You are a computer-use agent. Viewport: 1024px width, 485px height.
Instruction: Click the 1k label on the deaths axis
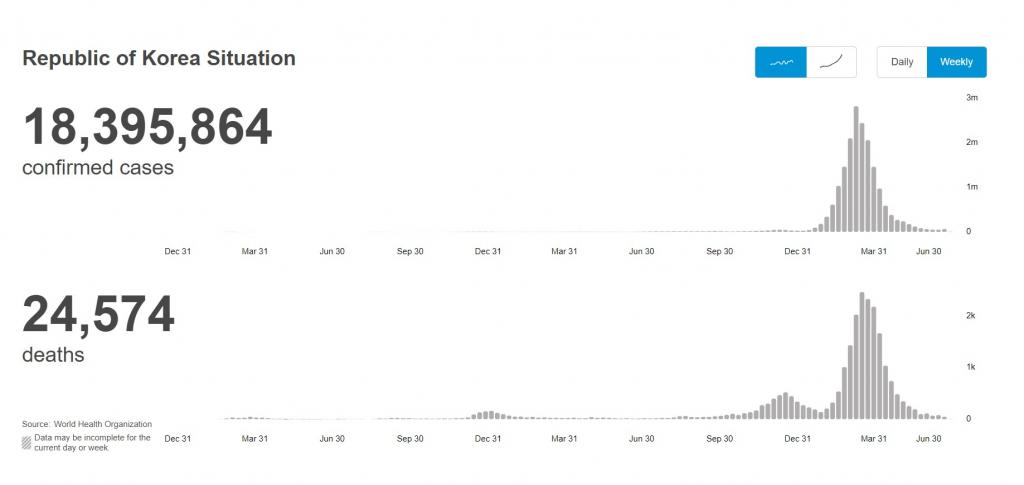[969, 367]
